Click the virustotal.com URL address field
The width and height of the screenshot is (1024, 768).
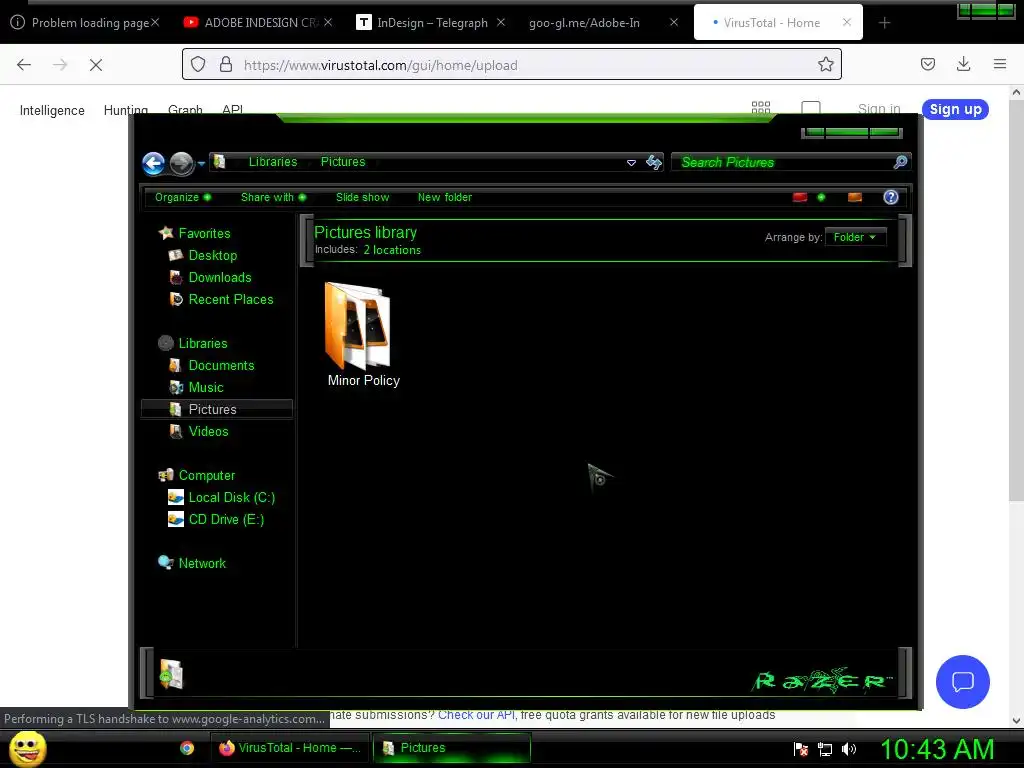[509, 65]
